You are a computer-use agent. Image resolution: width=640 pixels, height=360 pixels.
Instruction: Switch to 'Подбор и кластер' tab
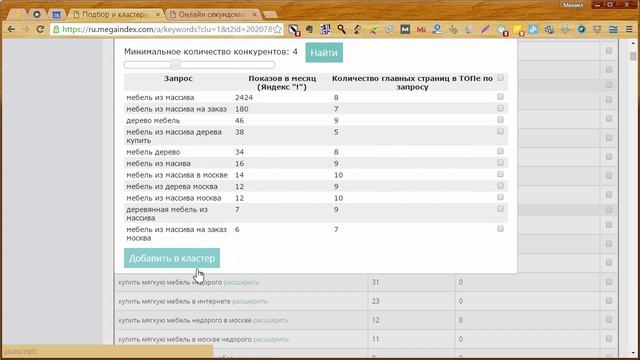coord(115,14)
